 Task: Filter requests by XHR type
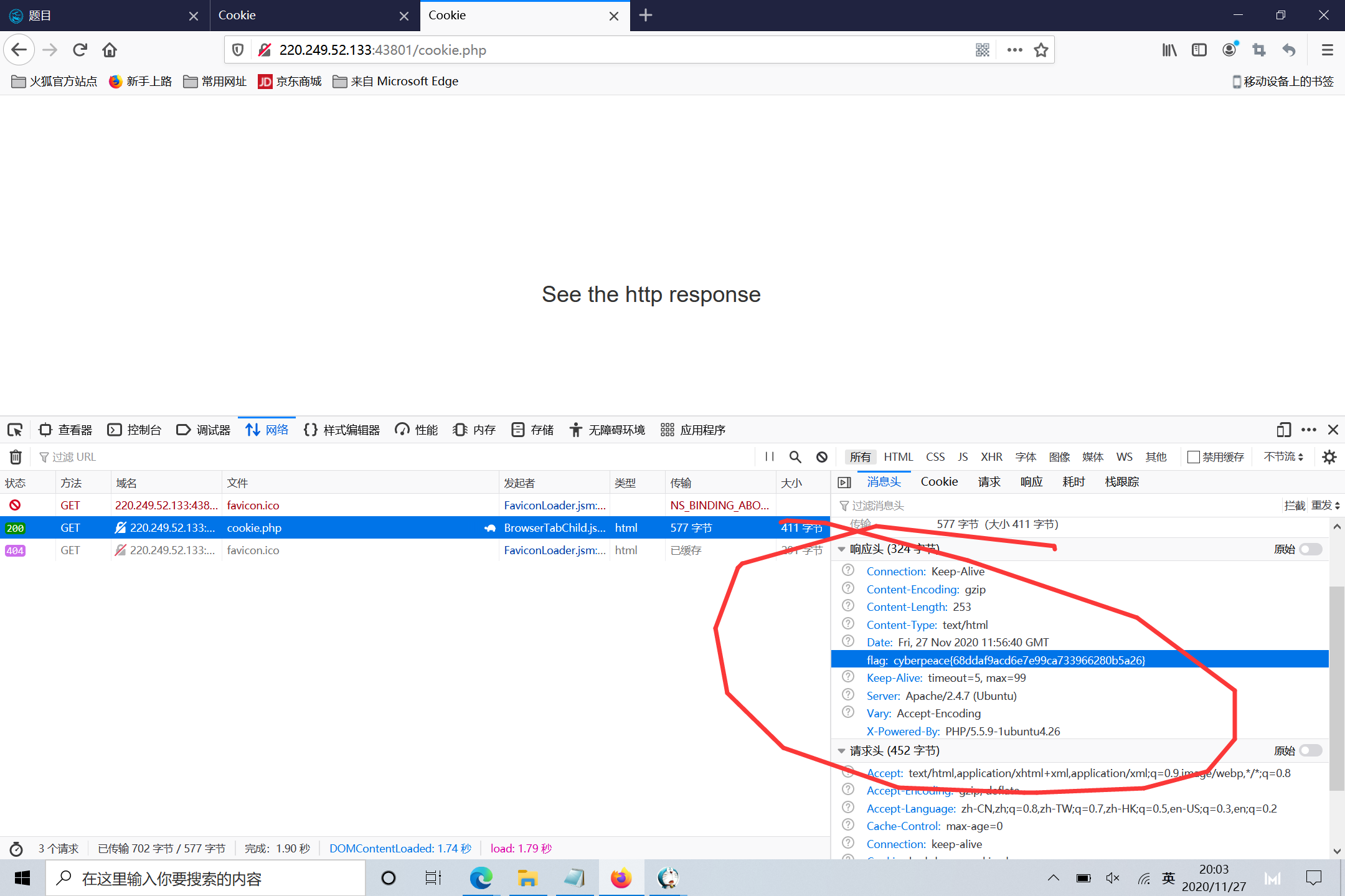point(991,457)
